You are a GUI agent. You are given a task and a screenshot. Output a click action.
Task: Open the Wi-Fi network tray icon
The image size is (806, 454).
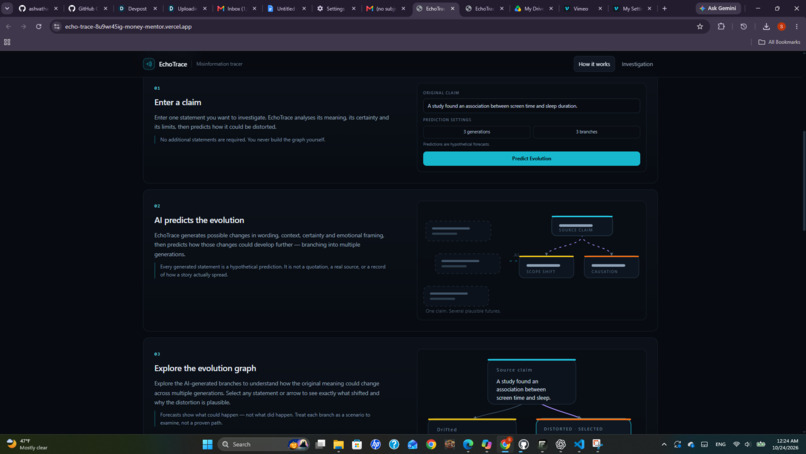pos(736,444)
